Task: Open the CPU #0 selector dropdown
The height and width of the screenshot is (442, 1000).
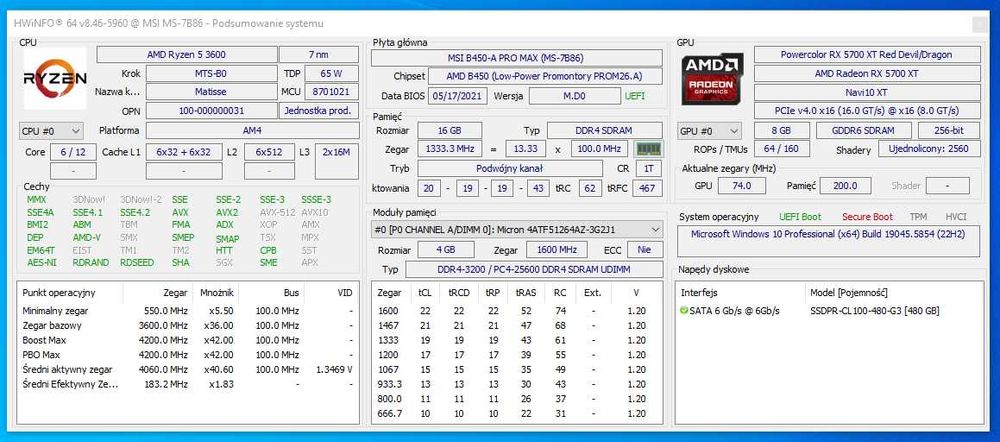Action: (51, 131)
